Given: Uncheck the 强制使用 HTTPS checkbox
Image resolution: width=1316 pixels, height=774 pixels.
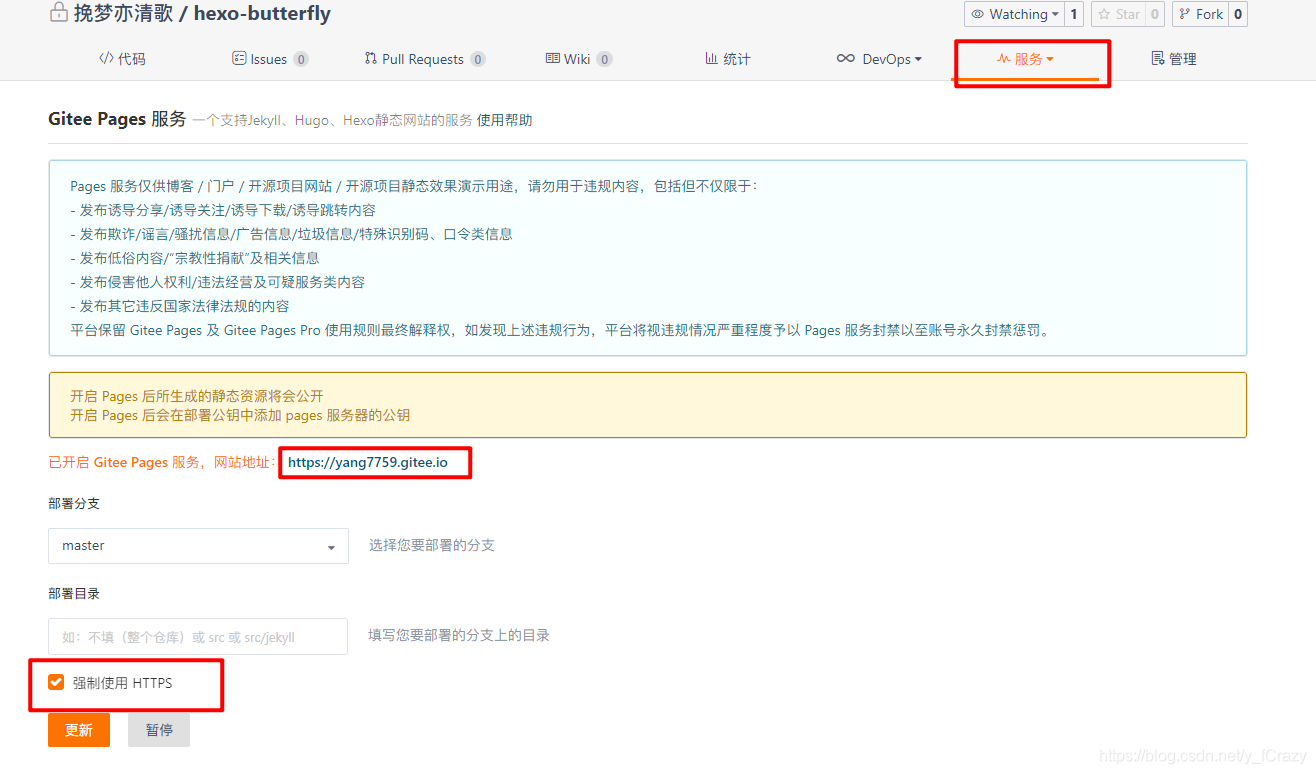Looking at the screenshot, I should (x=57, y=683).
